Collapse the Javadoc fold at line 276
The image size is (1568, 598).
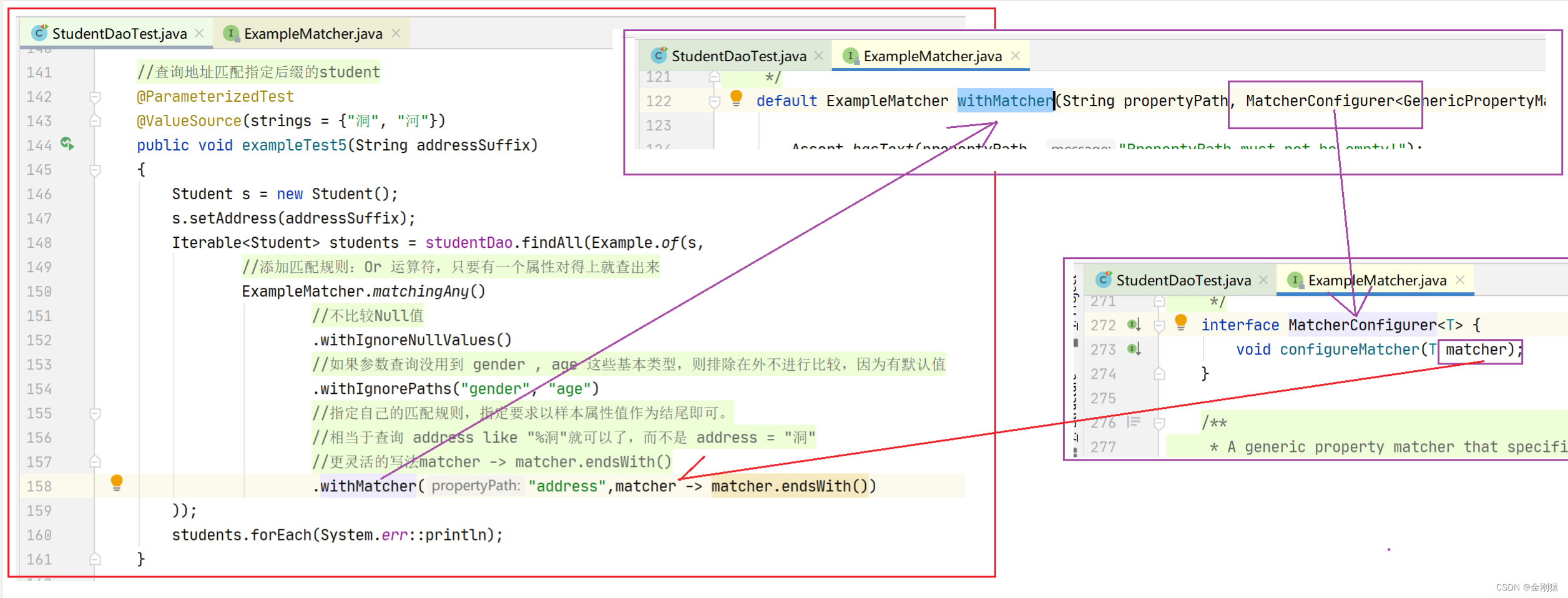[1159, 423]
